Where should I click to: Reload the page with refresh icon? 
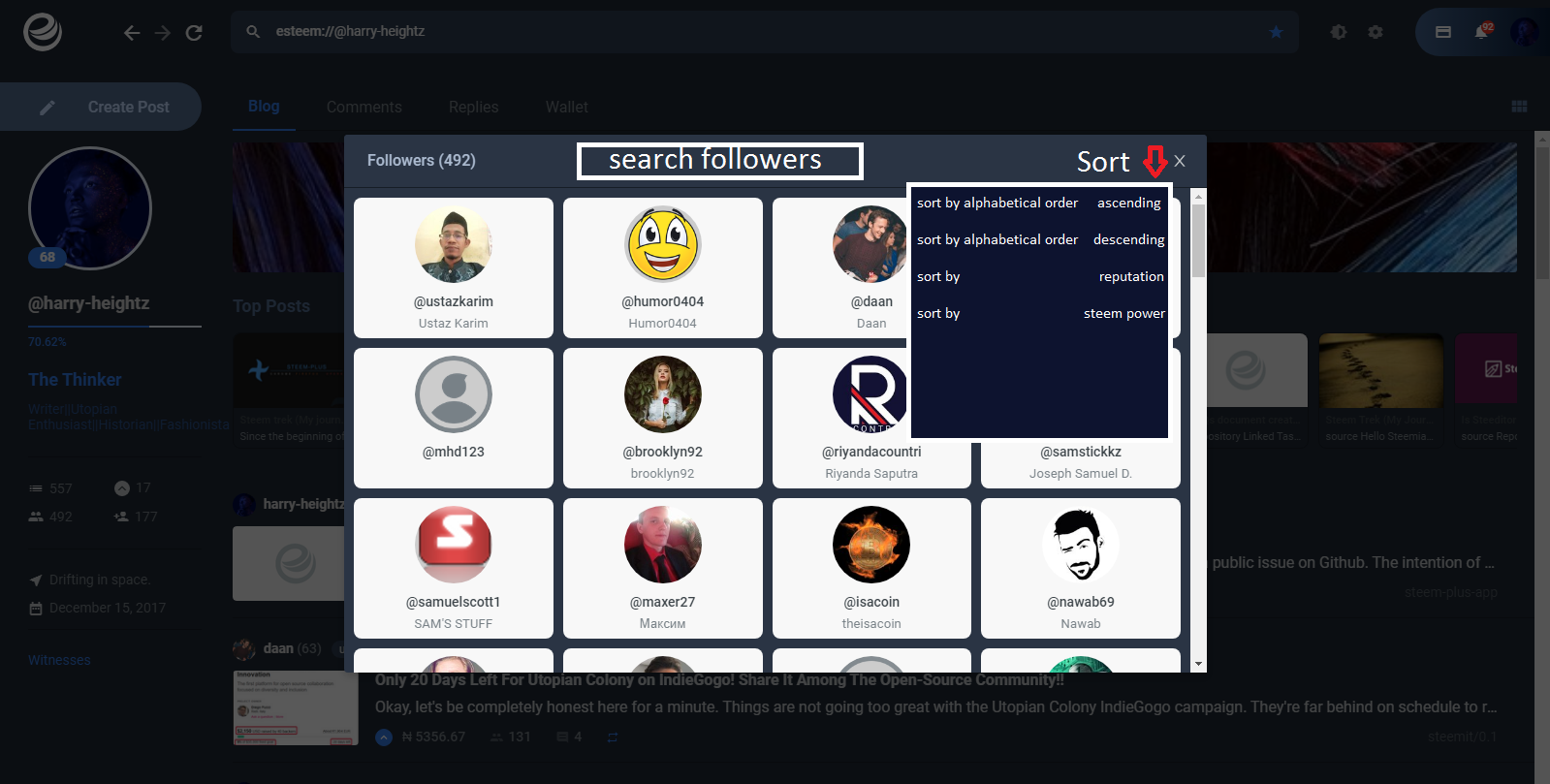[x=194, y=33]
